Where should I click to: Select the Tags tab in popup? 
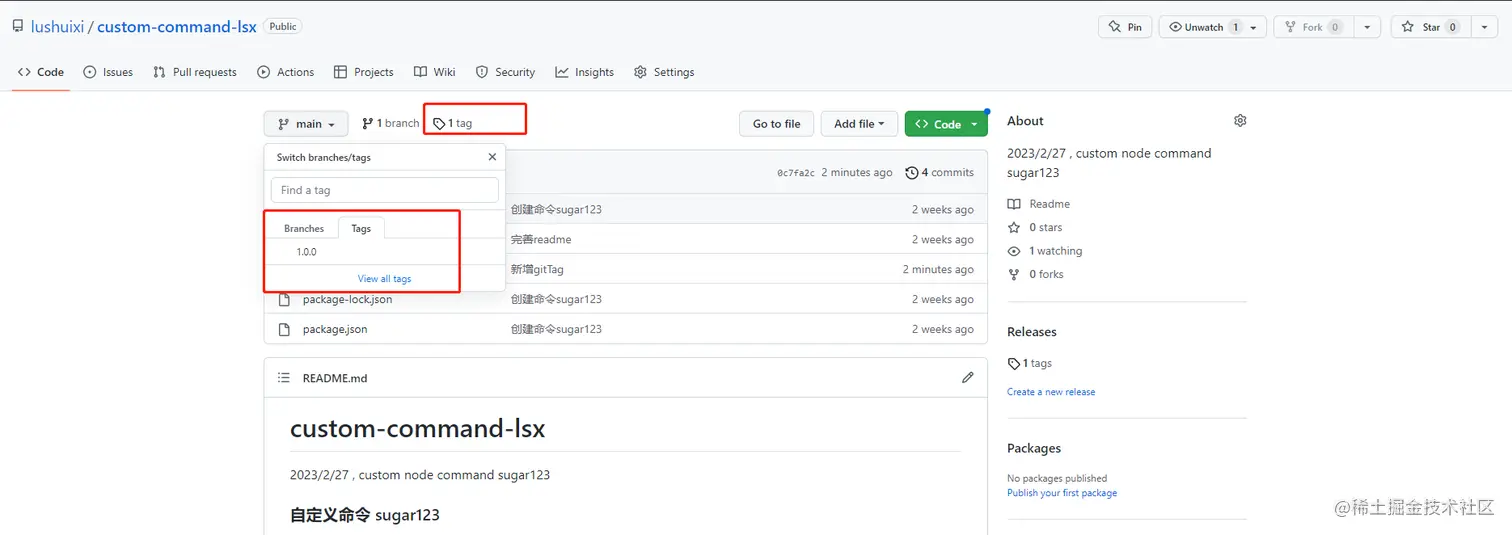pyautogui.click(x=361, y=229)
